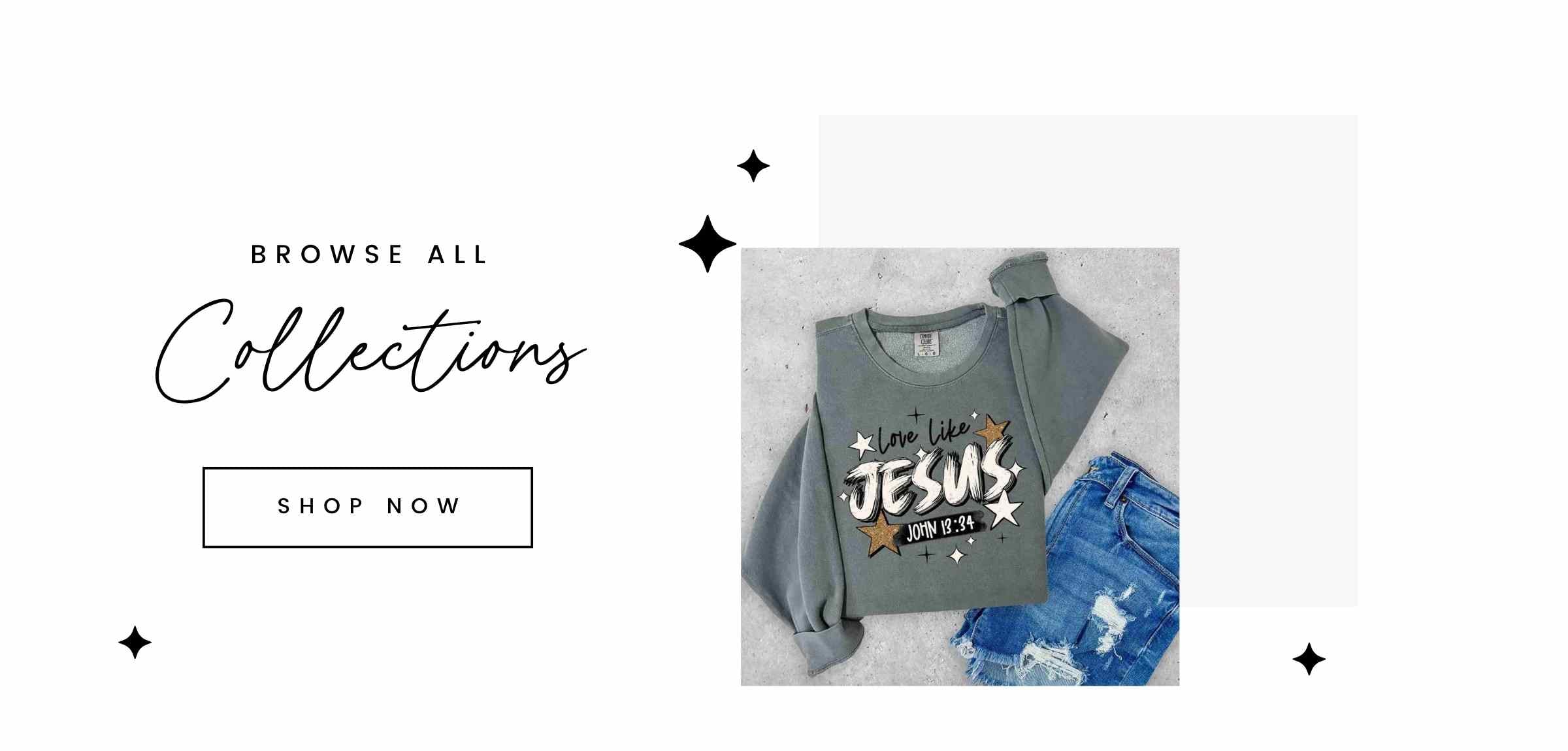Image resolution: width=1568 pixels, height=751 pixels.
Task: Select the small sparkle above the large sparkle
Action: click(x=753, y=166)
